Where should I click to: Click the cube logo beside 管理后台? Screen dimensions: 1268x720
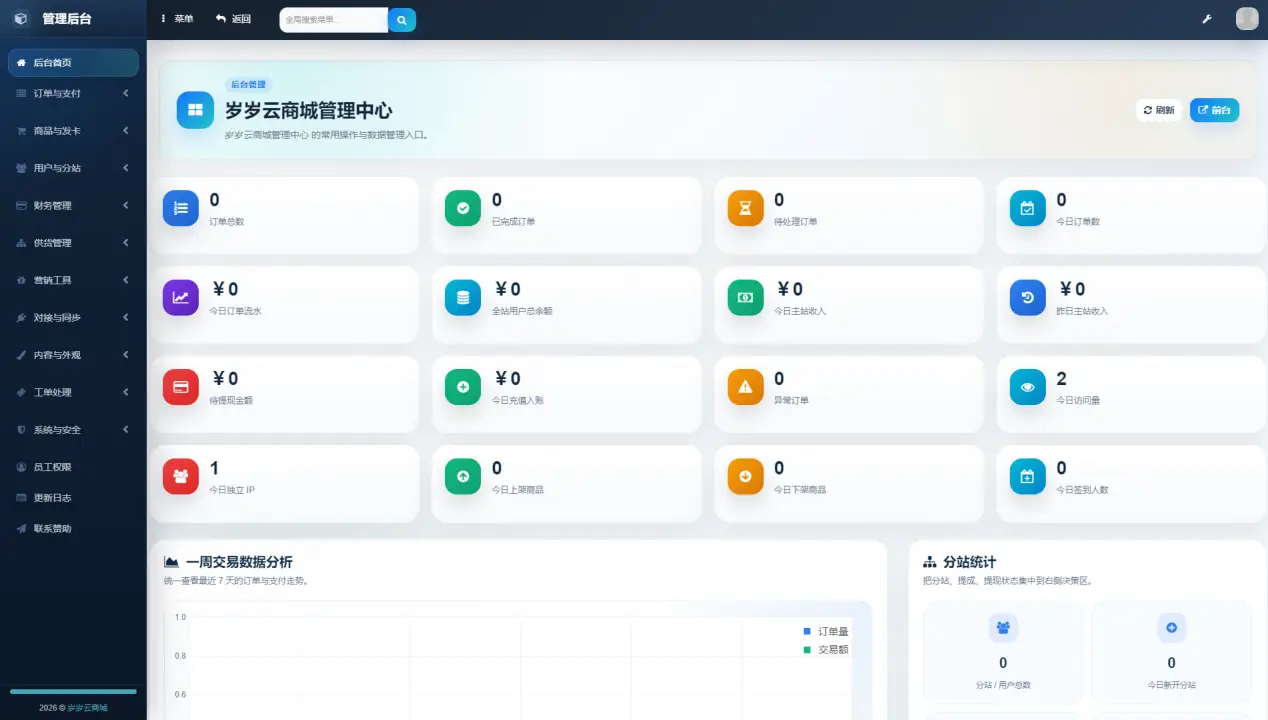tap(21, 18)
